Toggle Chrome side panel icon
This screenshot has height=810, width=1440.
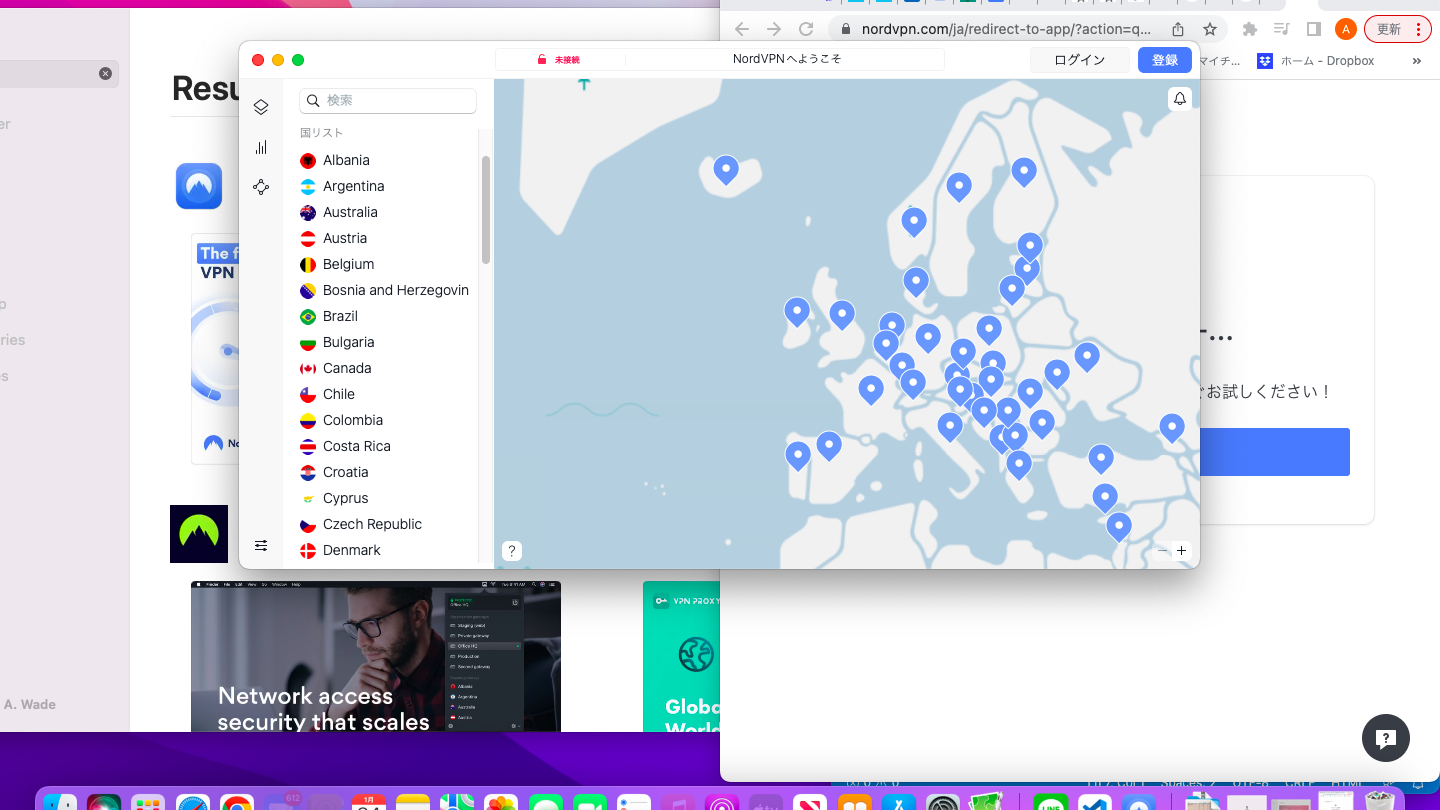coord(1314,29)
